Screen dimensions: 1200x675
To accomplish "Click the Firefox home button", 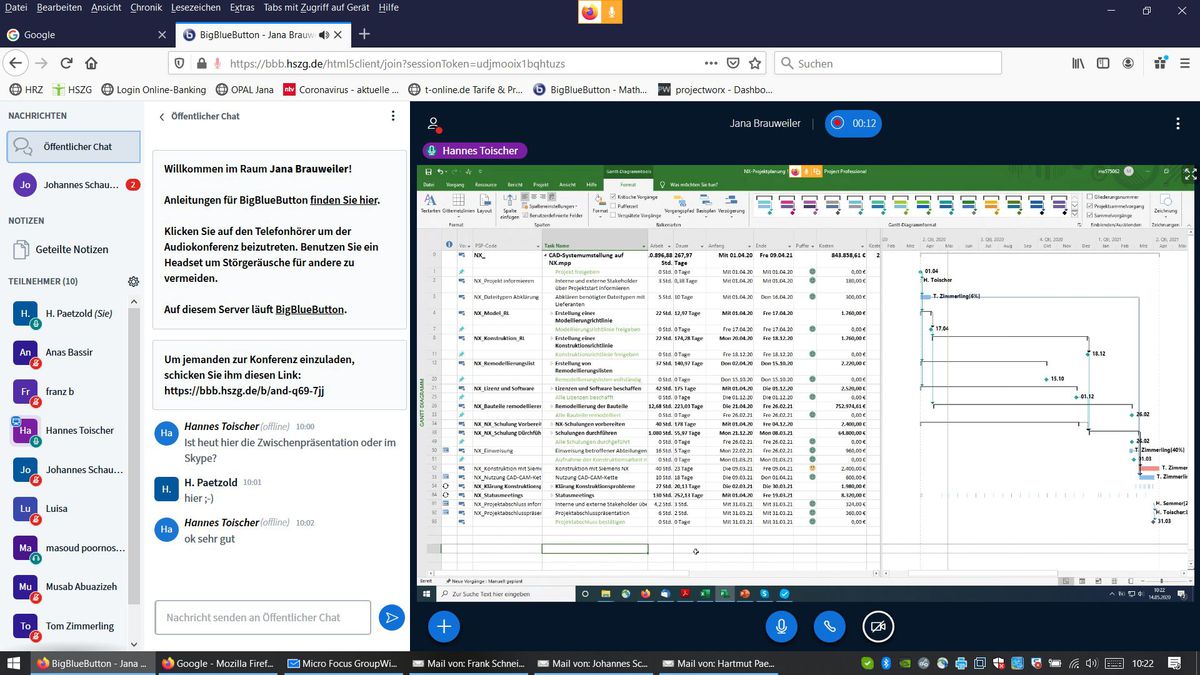I will point(91,63).
